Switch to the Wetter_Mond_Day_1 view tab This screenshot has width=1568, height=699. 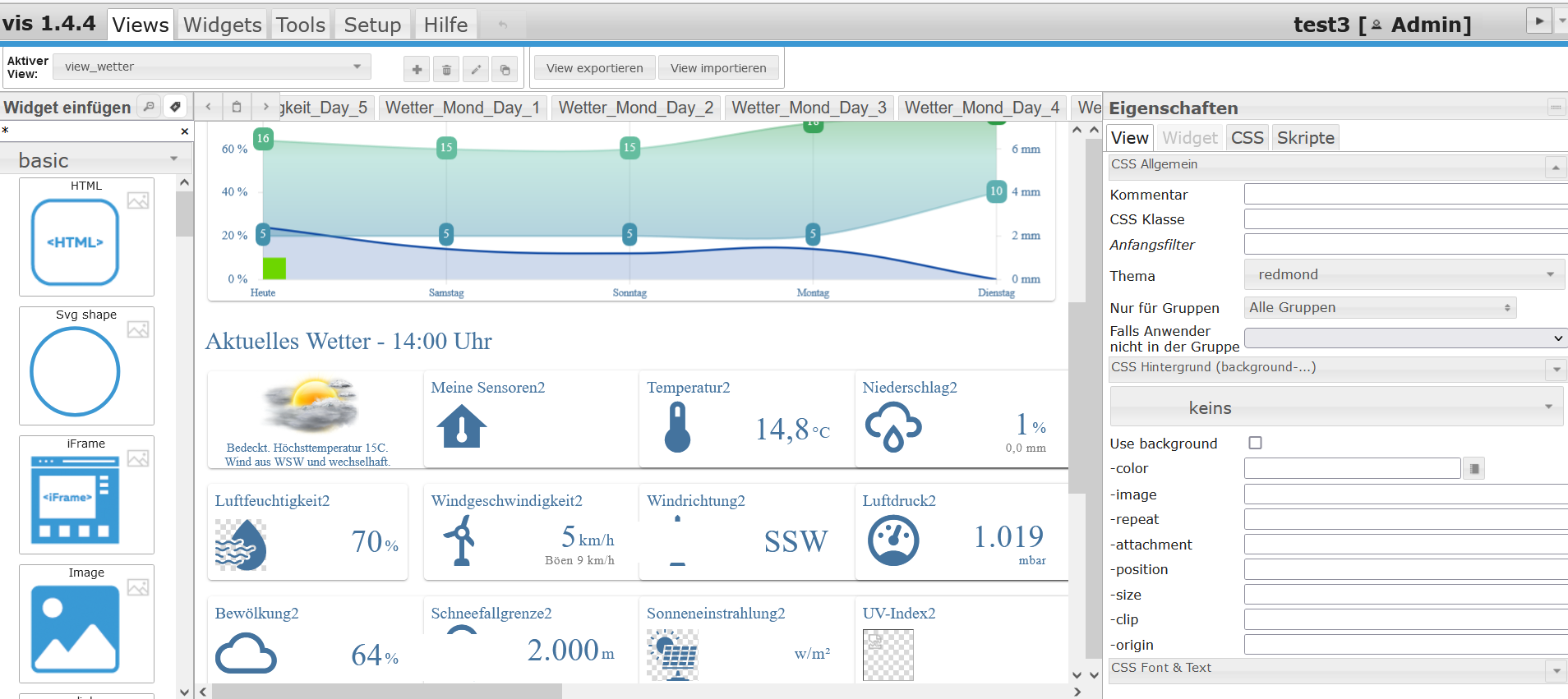click(x=463, y=108)
